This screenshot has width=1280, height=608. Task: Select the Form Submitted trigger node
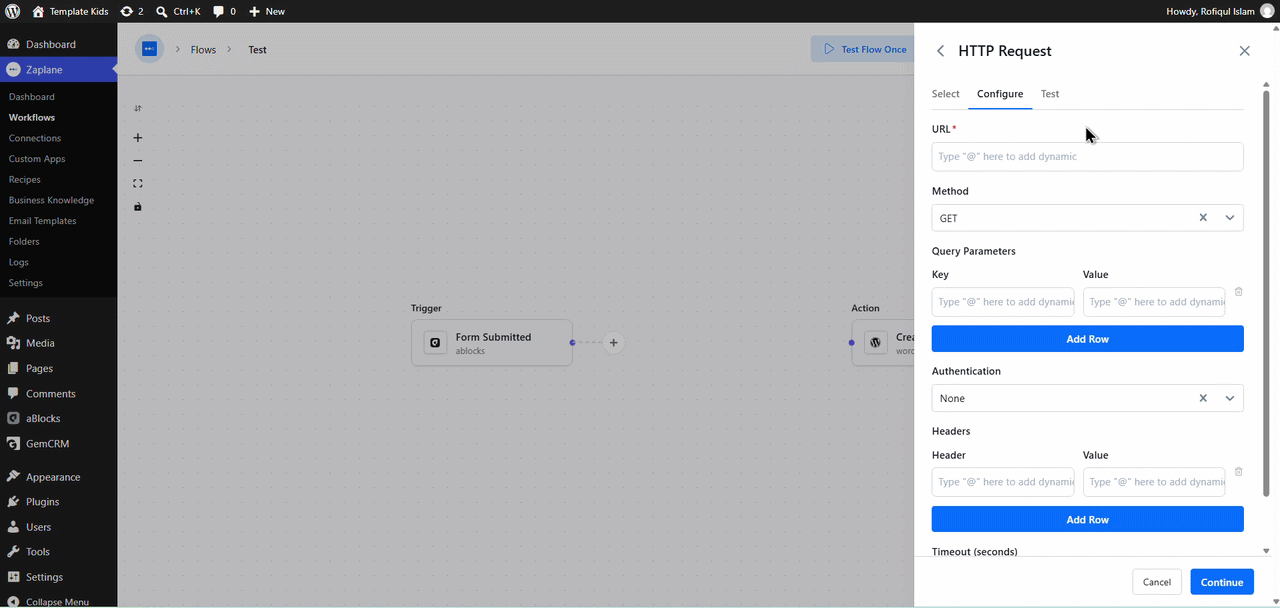pyautogui.click(x=492, y=343)
